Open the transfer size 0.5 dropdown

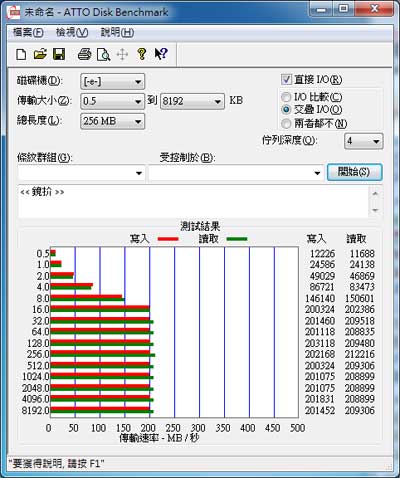pos(112,101)
